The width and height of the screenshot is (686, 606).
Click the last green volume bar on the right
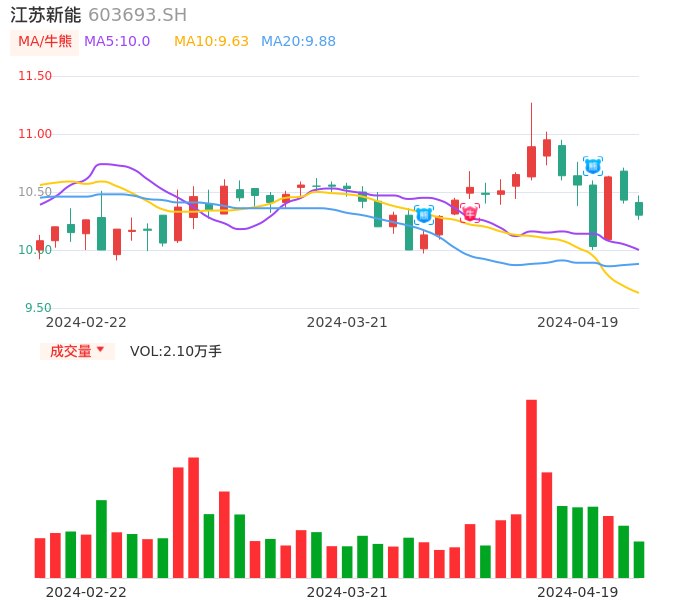pyautogui.click(x=639, y=559)
